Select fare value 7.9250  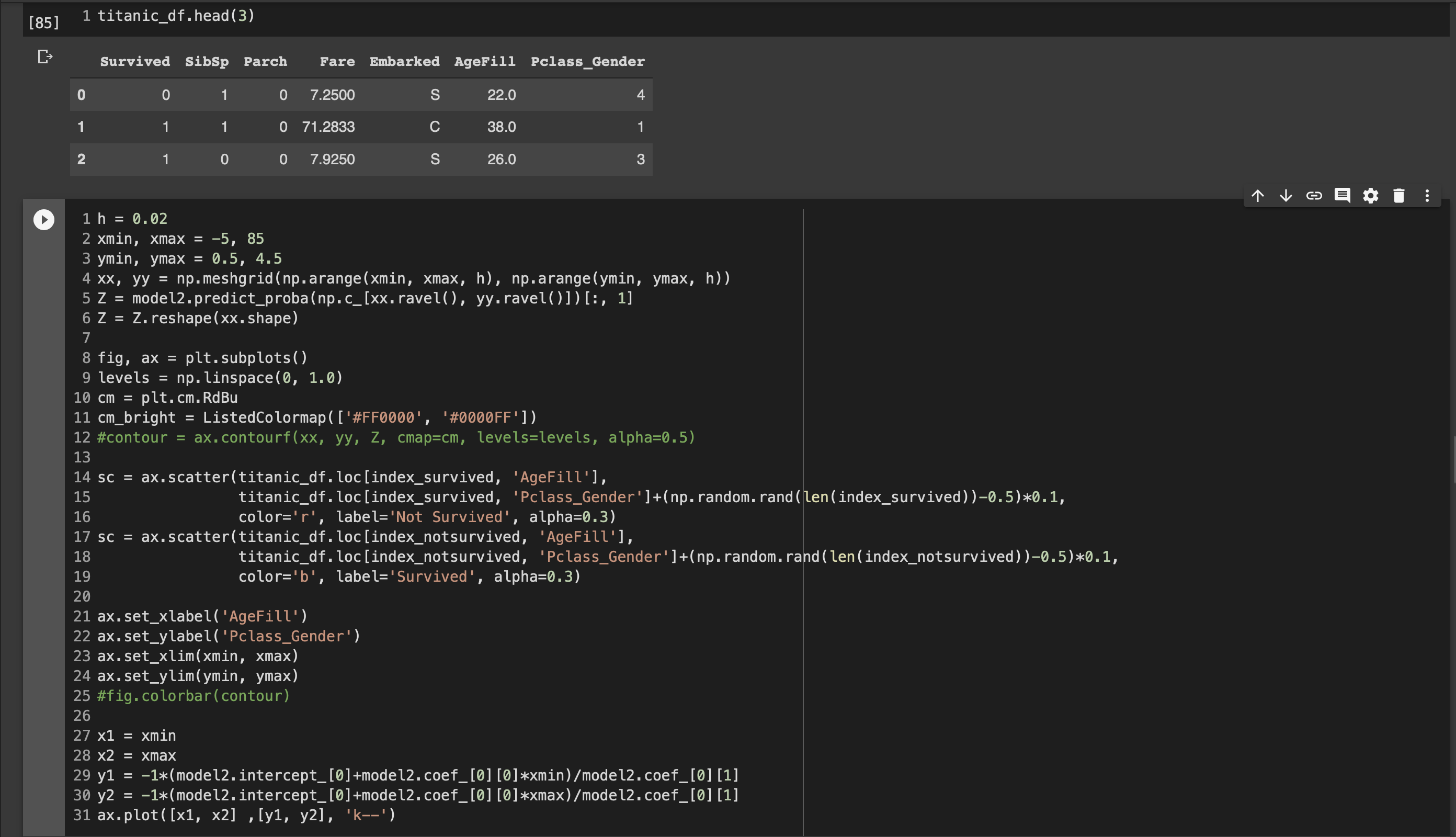332,159
